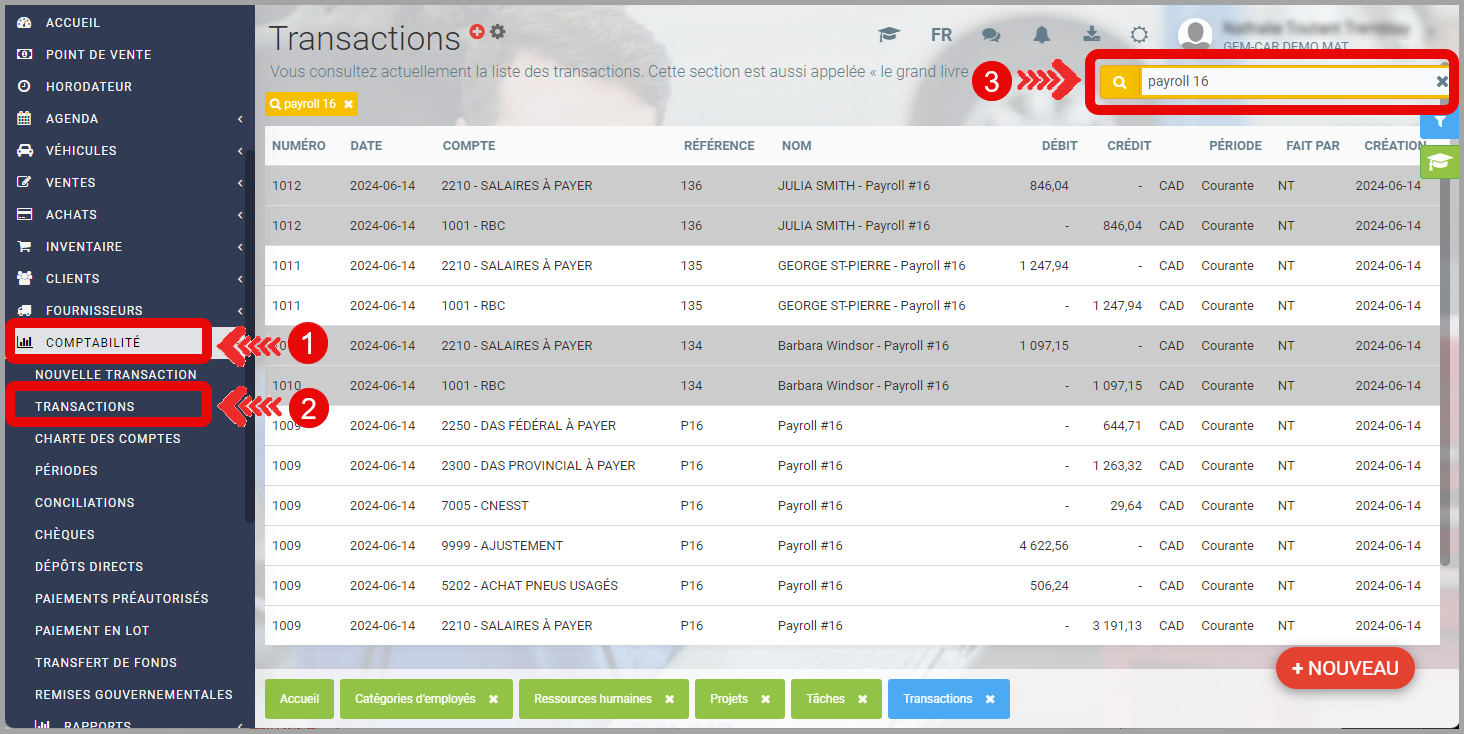Clear the search field with the X
The image size is (1464, 734).
tap(1442, 82)
